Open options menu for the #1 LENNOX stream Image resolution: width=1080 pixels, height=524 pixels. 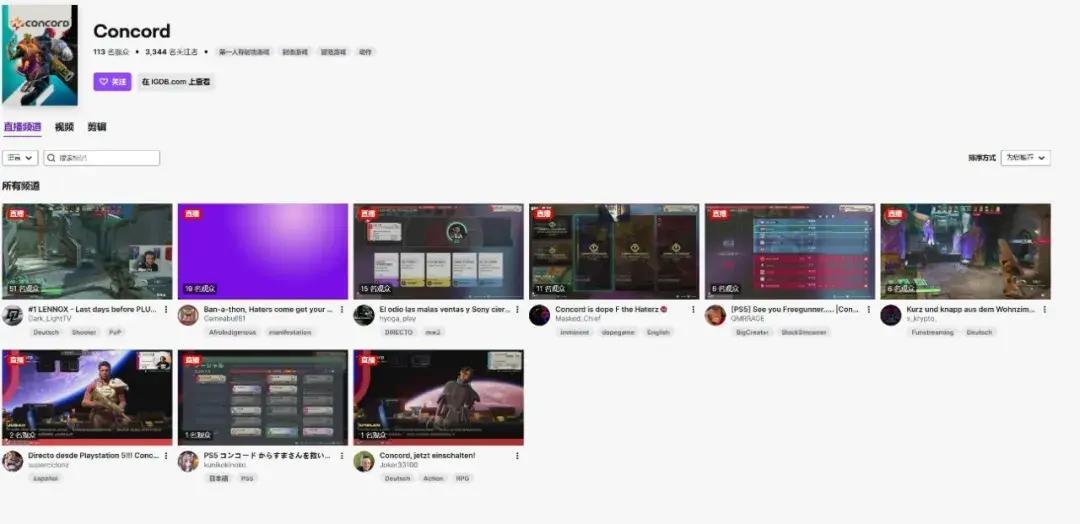[166, 310]
